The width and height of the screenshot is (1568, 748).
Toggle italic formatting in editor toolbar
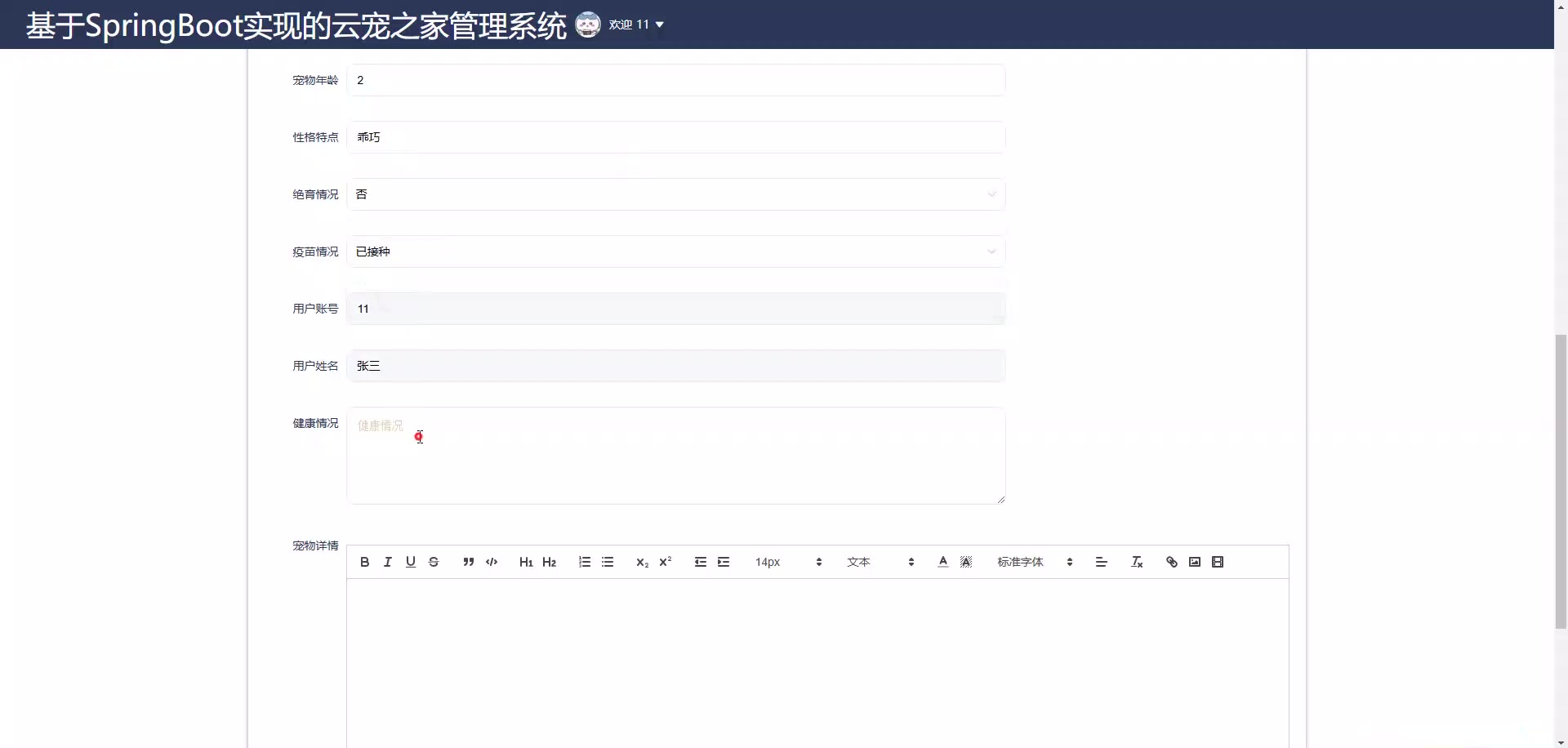pyautogui.click(x=388, y=562)
